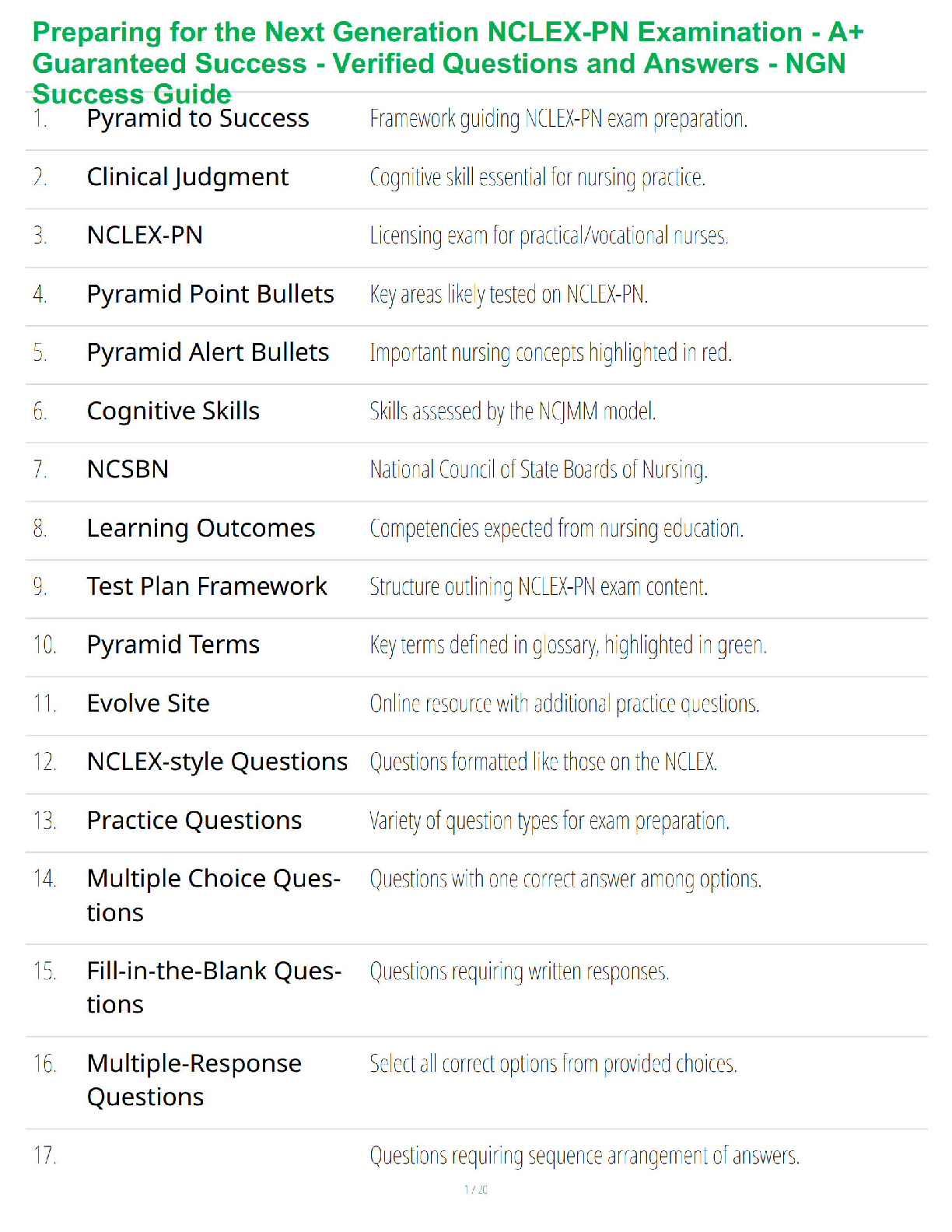Select the 'NCSBN' term
The height and width of the screenshot is (1232, 952).
pyautogui.click(x=128, y=469)
